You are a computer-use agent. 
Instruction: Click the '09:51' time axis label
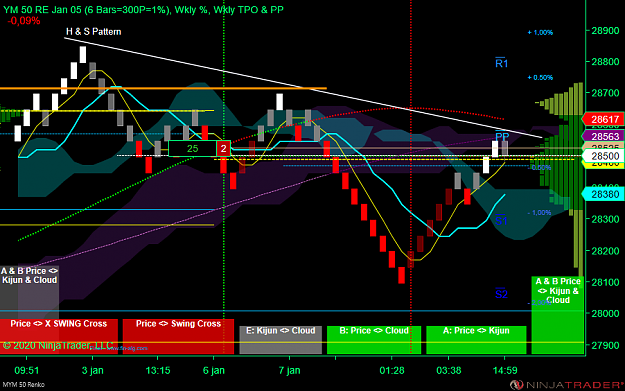coord(27,371)
